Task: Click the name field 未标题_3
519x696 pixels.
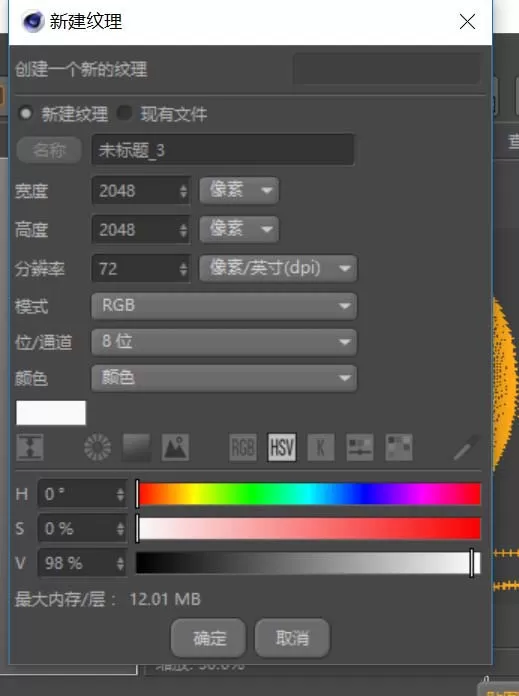Action: 223,150
